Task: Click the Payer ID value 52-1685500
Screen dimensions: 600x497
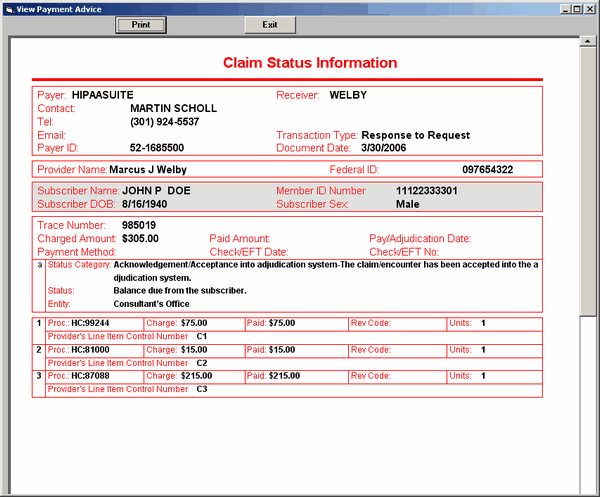Action: [157, 148]
